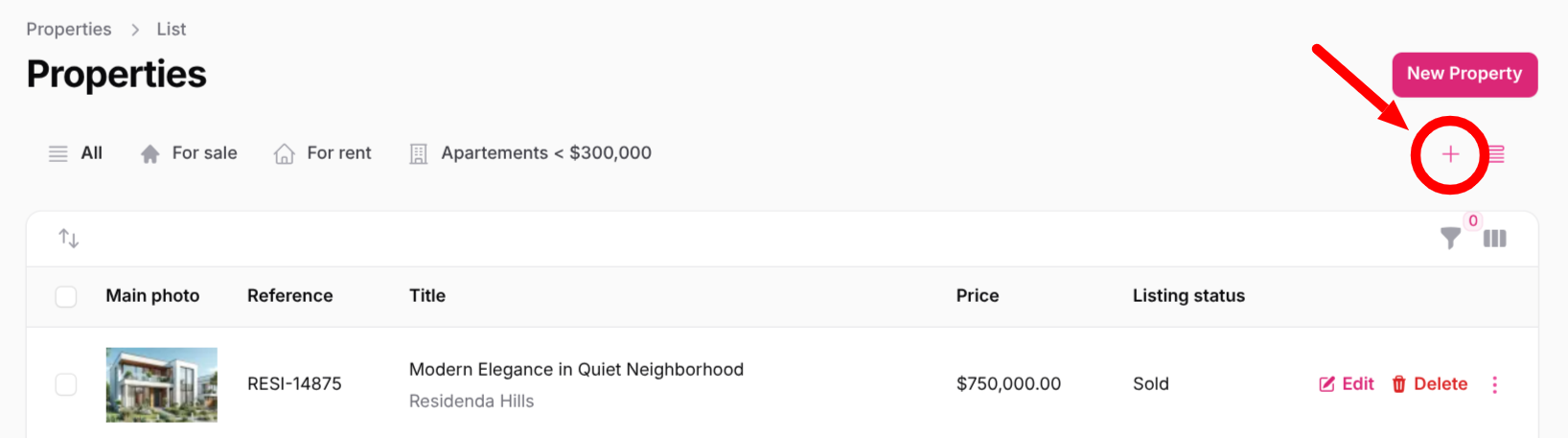Click the property main photo thumbnail

pyautogui.click(x=161, y=384)
